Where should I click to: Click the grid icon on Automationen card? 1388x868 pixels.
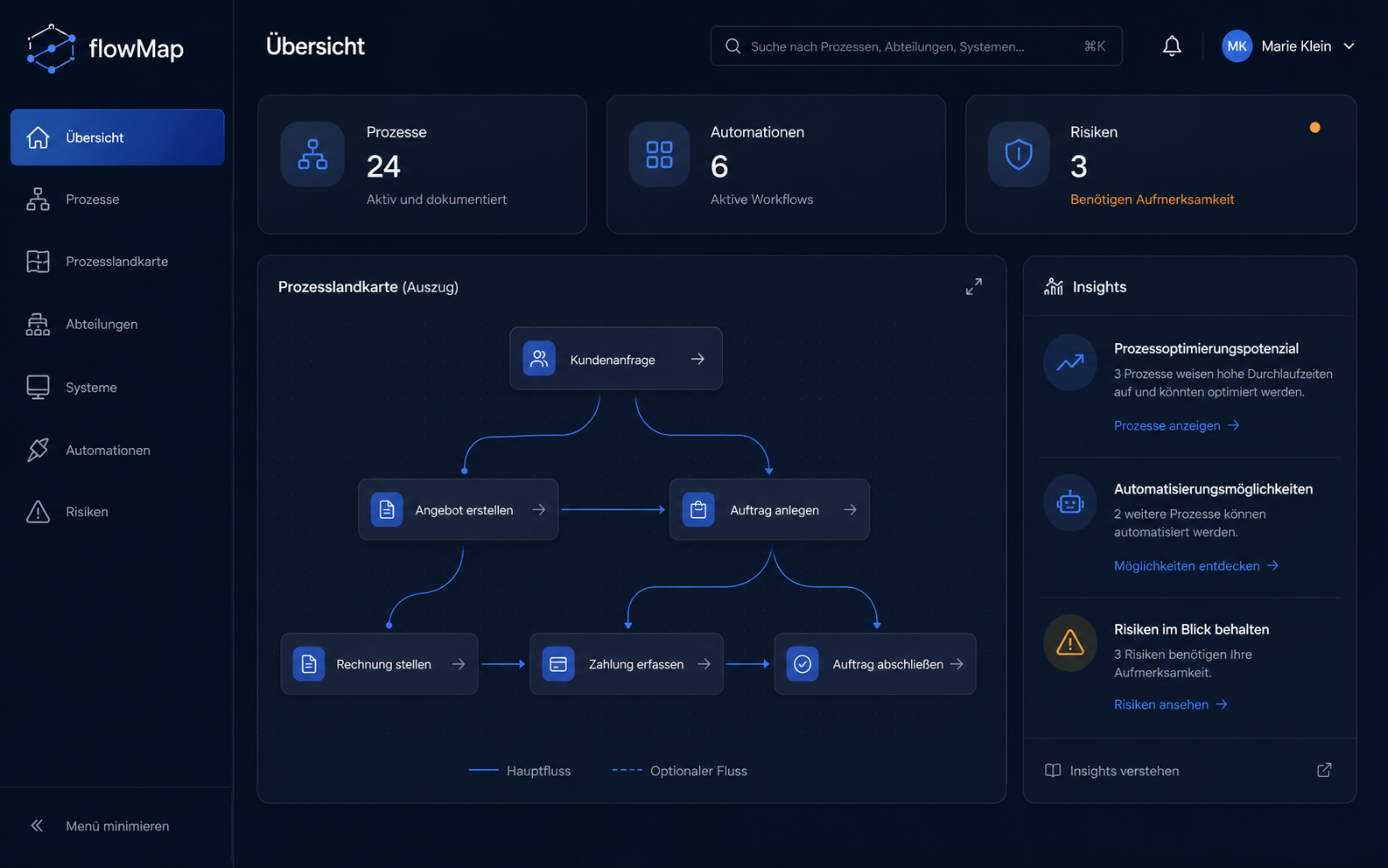(659, 154)
